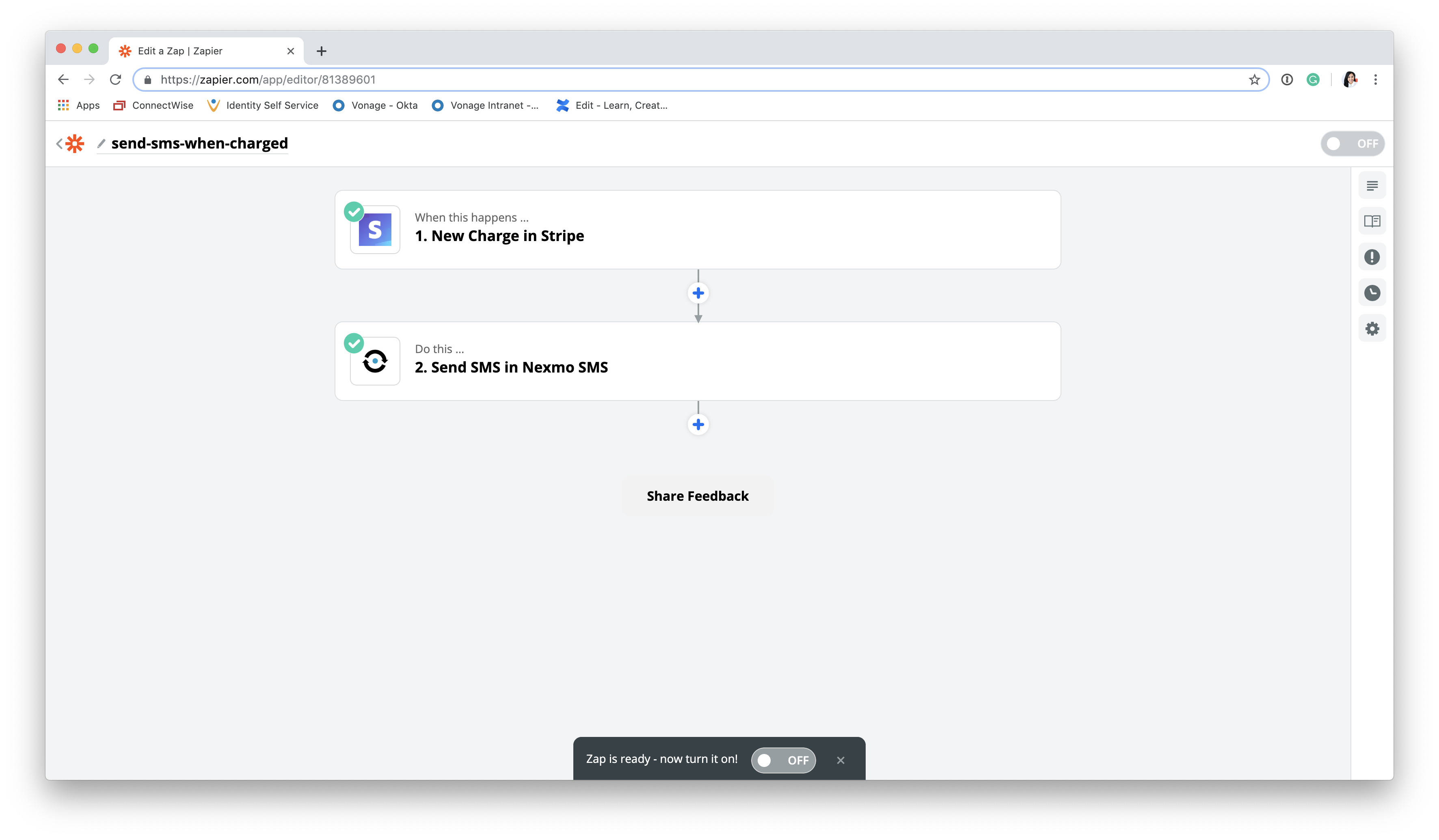Edit the Zap name send-sms-when-charged
This screenshot has height=840, width=1439.
coord(199,143)
